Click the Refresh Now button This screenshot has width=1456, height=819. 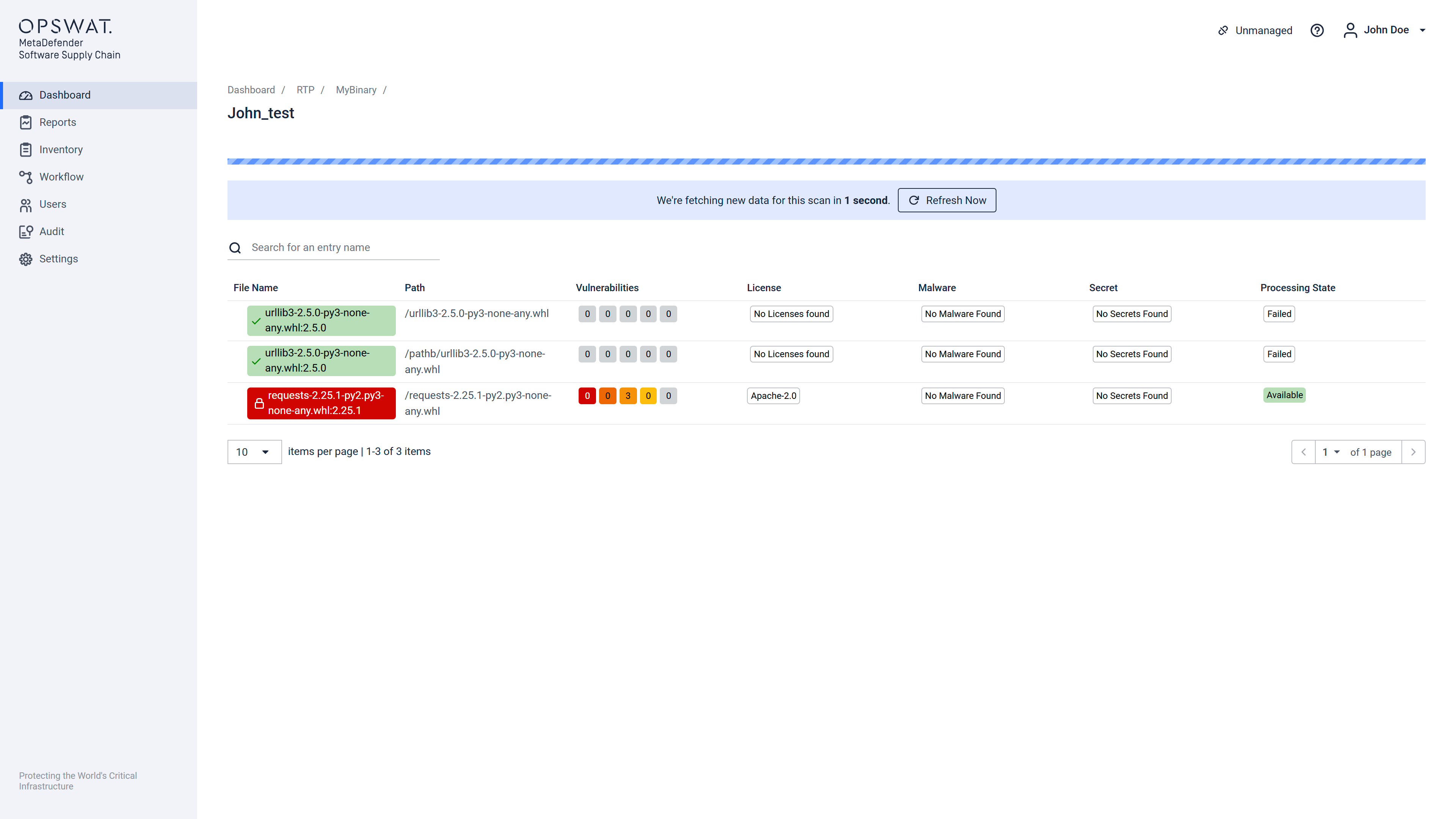coord(947,201)
